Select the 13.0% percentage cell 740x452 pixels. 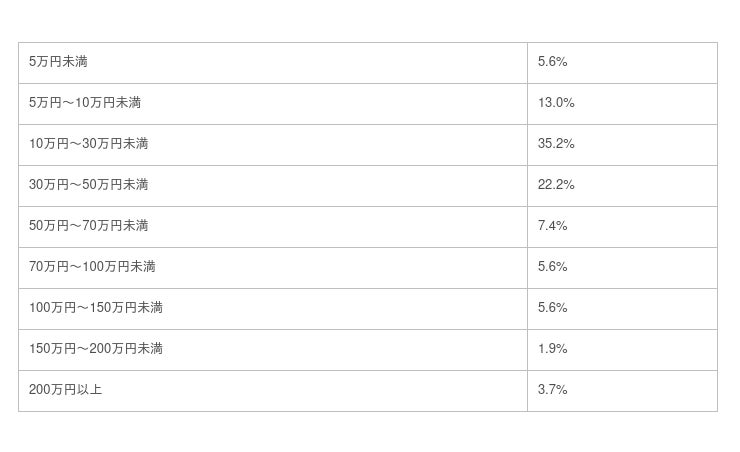point(556,103)
